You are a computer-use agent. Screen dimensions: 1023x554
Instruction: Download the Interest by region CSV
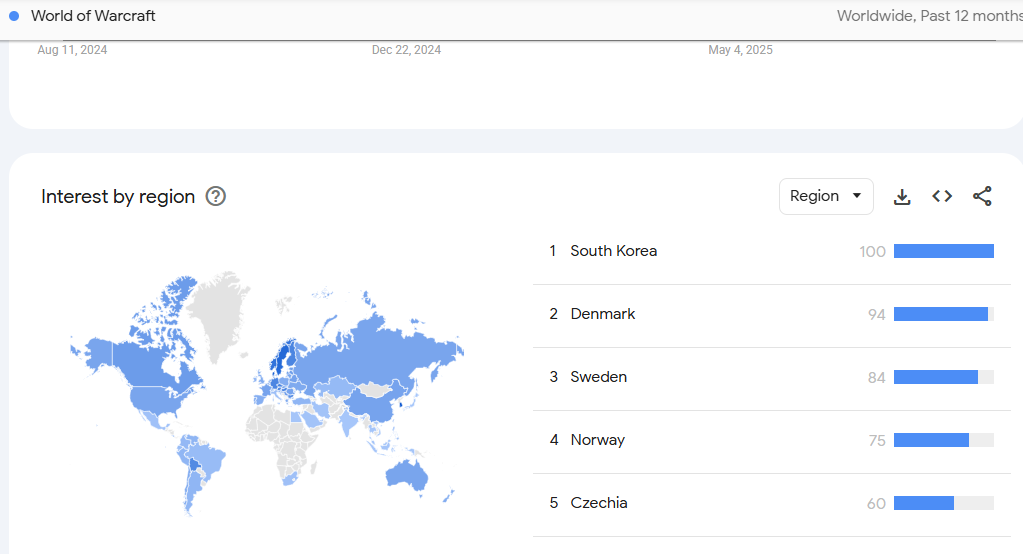902,196
